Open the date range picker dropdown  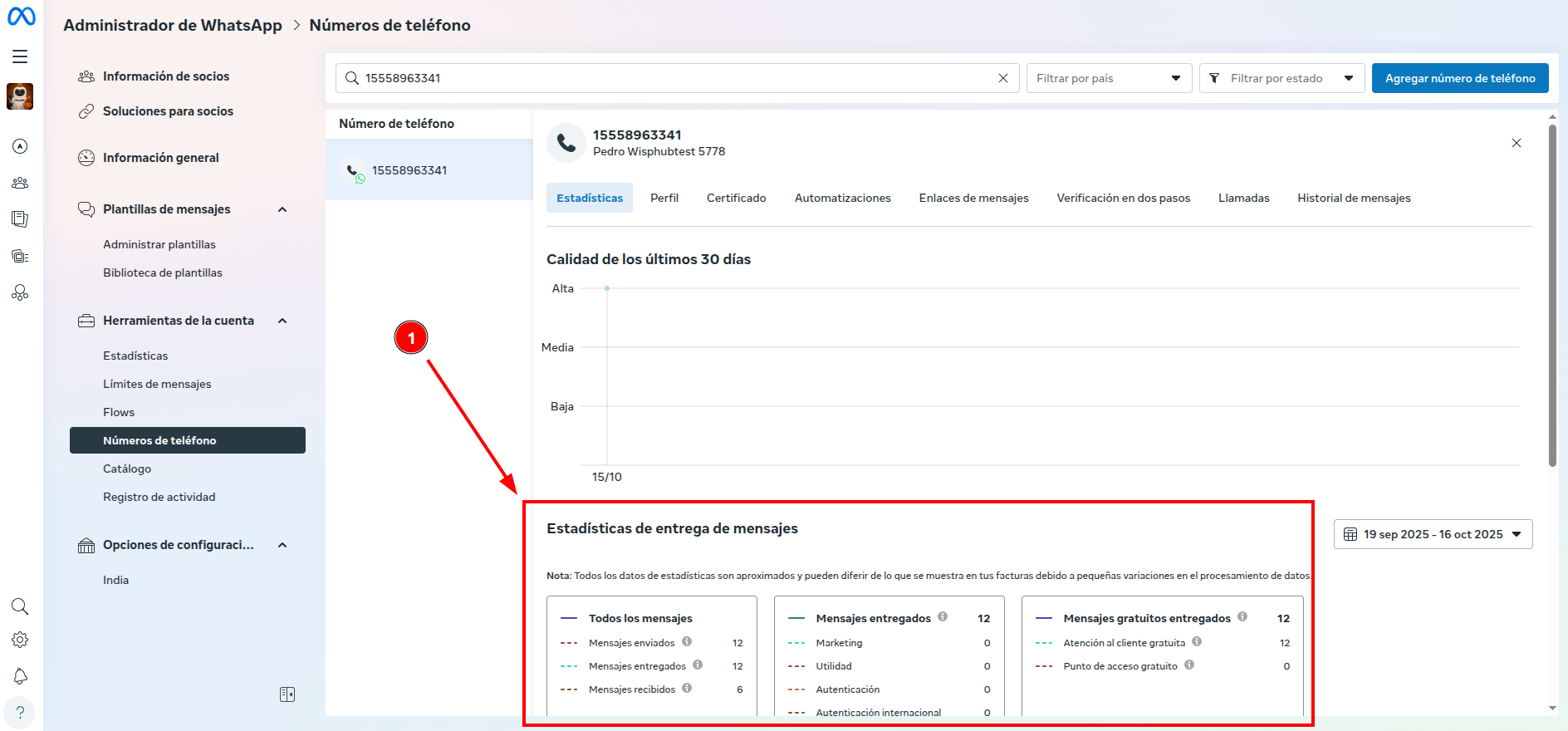[1433, 534]
